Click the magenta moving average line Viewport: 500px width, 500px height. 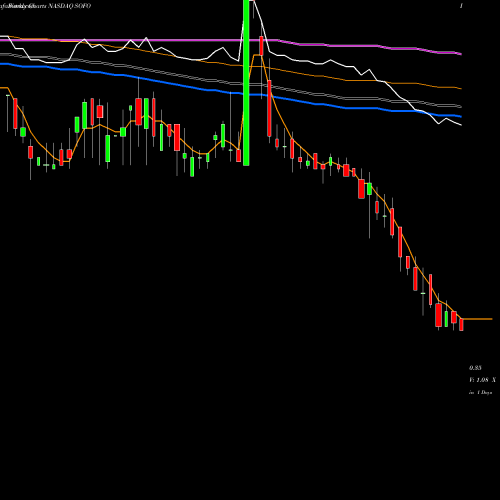231,40
